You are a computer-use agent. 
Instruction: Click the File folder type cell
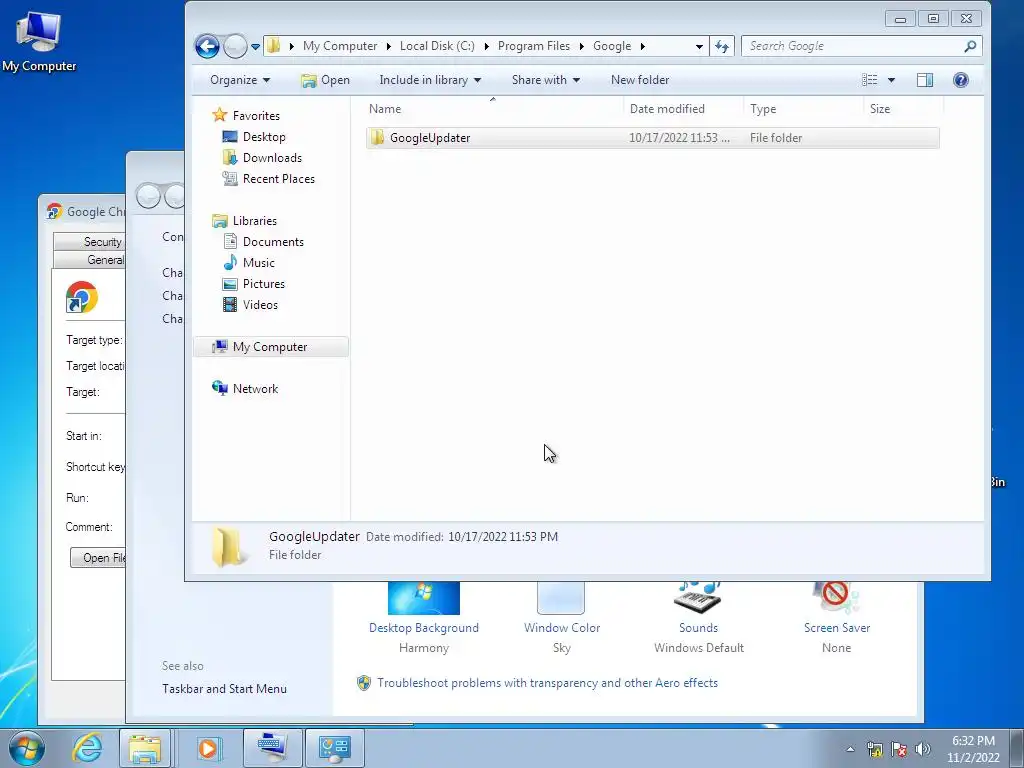click(776, 138)
